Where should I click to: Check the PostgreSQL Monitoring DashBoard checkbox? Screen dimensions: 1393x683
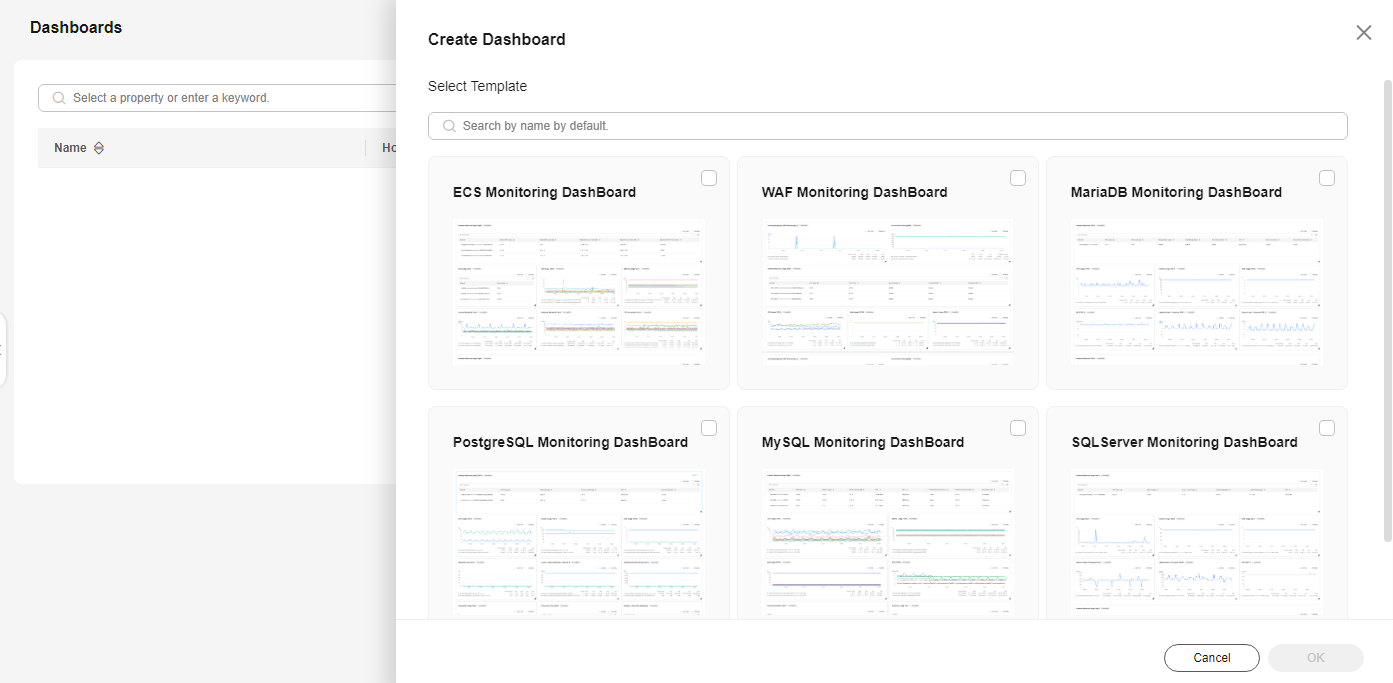(709, 428)
